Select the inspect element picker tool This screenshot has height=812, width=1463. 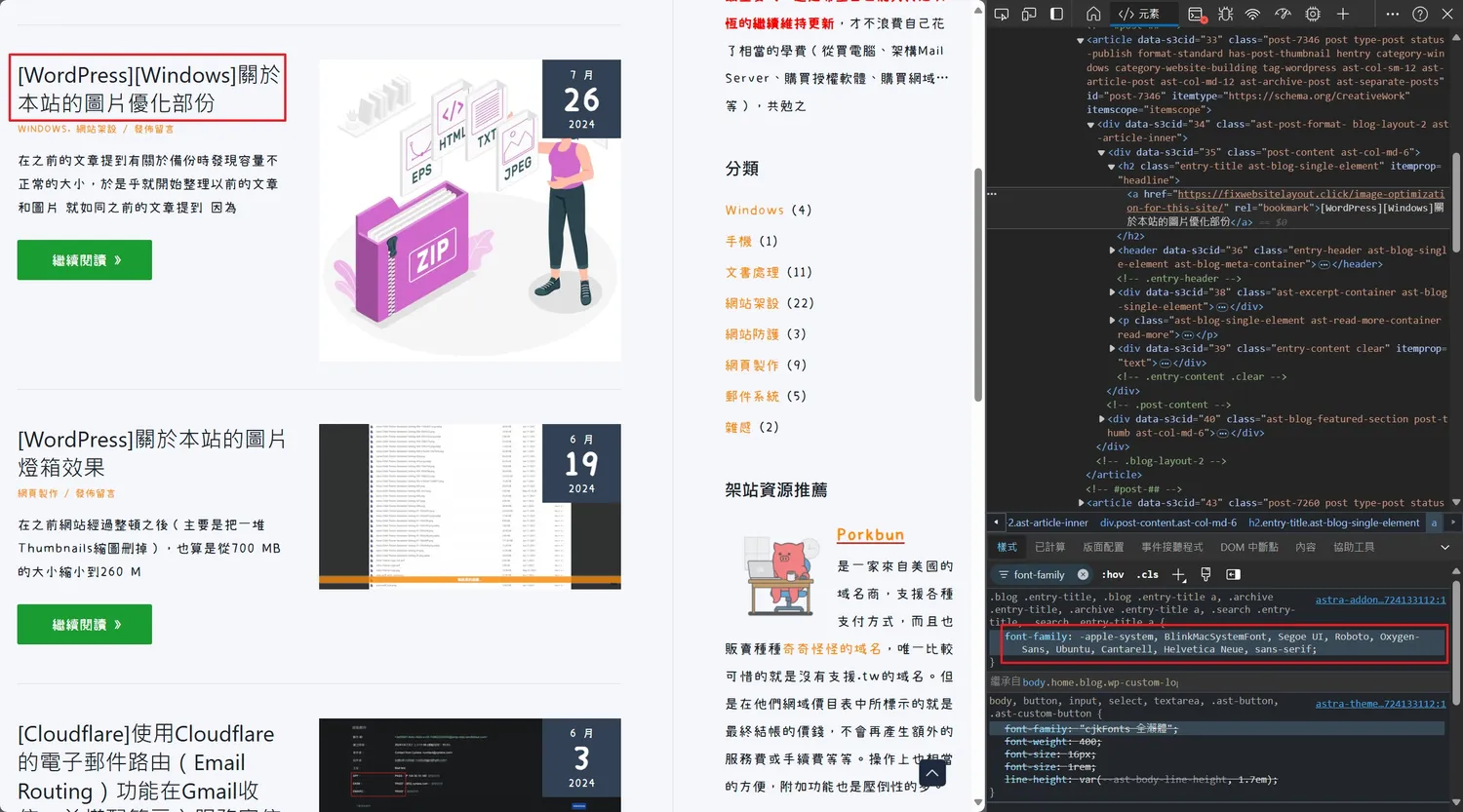click(x=1003, y=14)
